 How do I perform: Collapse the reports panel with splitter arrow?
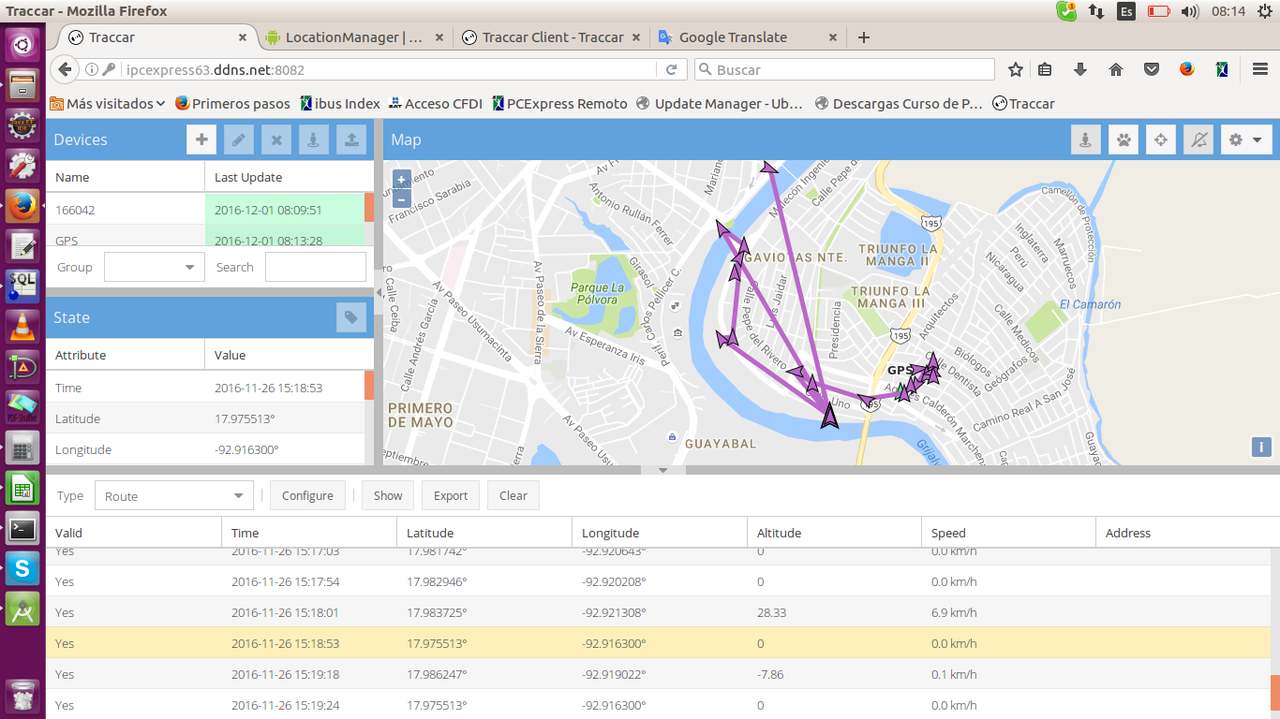click(662, 470)
